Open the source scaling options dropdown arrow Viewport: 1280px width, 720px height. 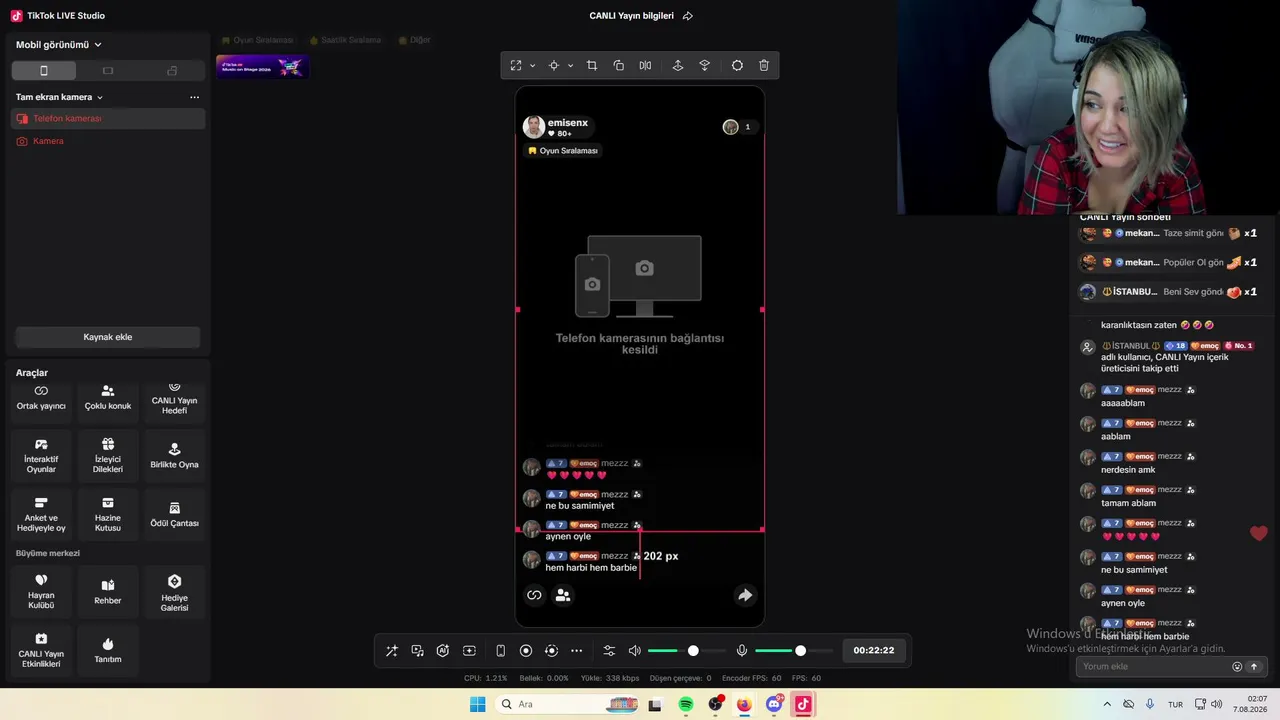click(x=532, y=66)
